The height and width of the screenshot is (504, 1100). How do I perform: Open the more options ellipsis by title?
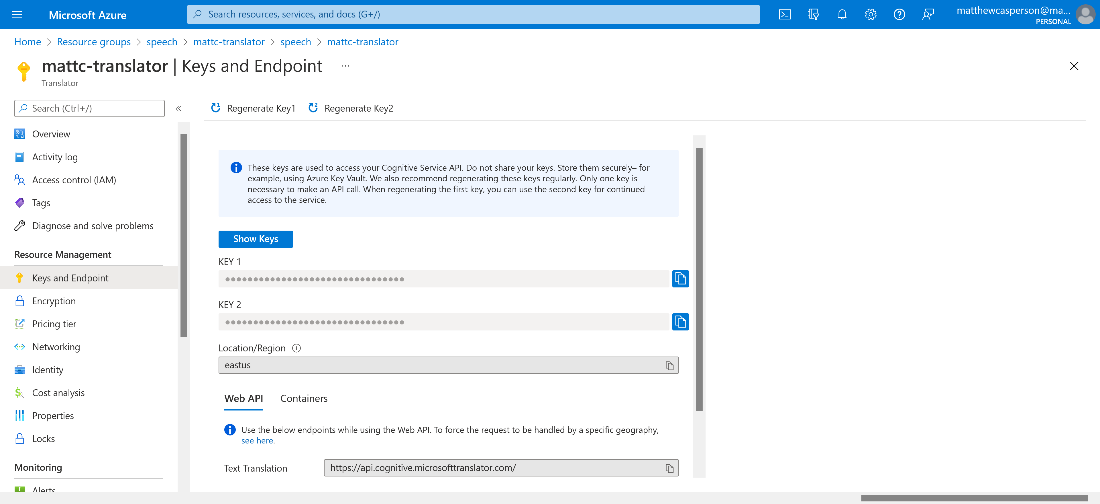pyautogui.click(x=345, y=66)
